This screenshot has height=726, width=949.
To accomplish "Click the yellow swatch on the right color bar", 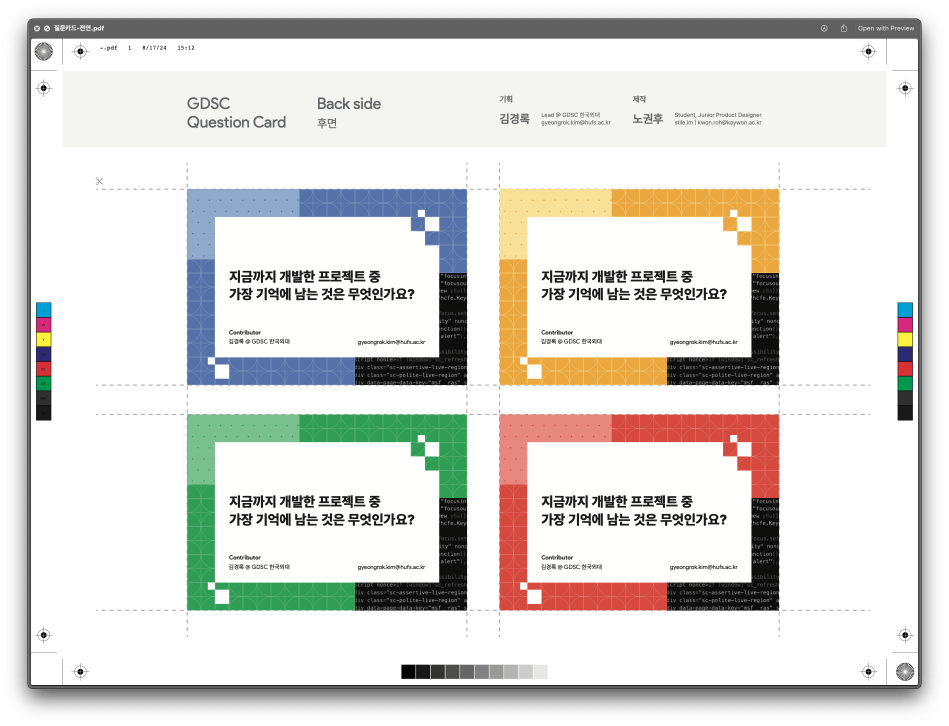I will [905, 338].
